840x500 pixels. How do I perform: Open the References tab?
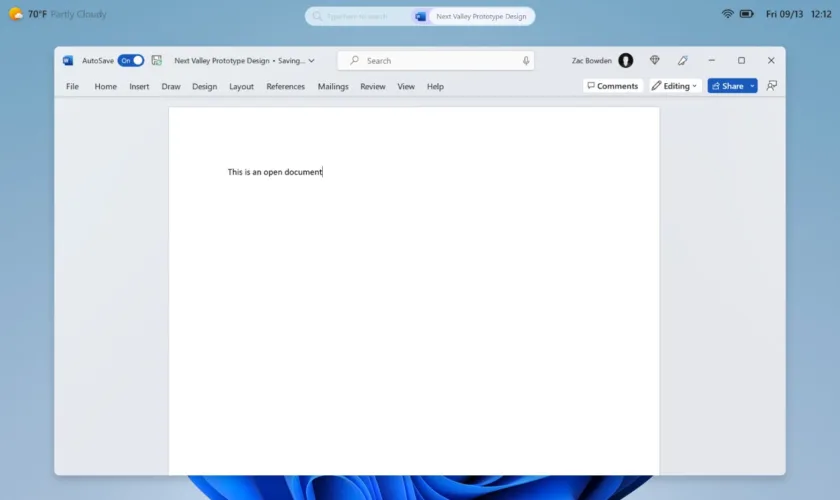(285, 87)
